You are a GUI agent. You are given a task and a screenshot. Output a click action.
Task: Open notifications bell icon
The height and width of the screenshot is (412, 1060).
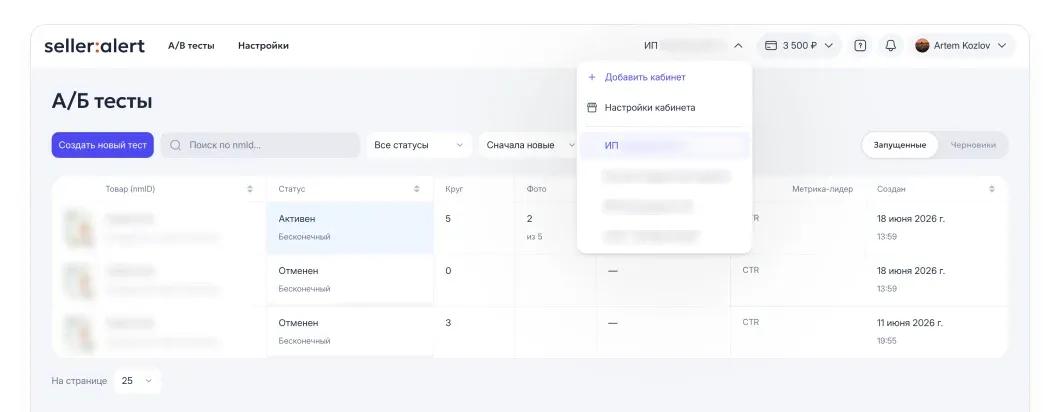tap(891, 46)
